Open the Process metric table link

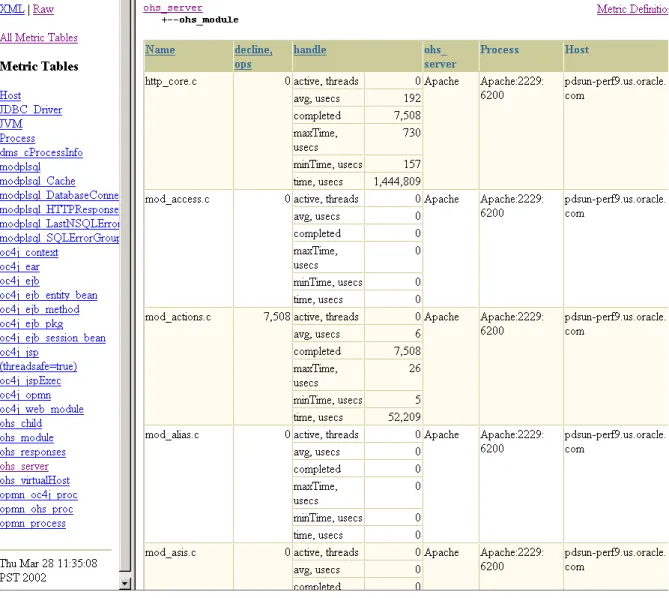(x=17, y=138)
